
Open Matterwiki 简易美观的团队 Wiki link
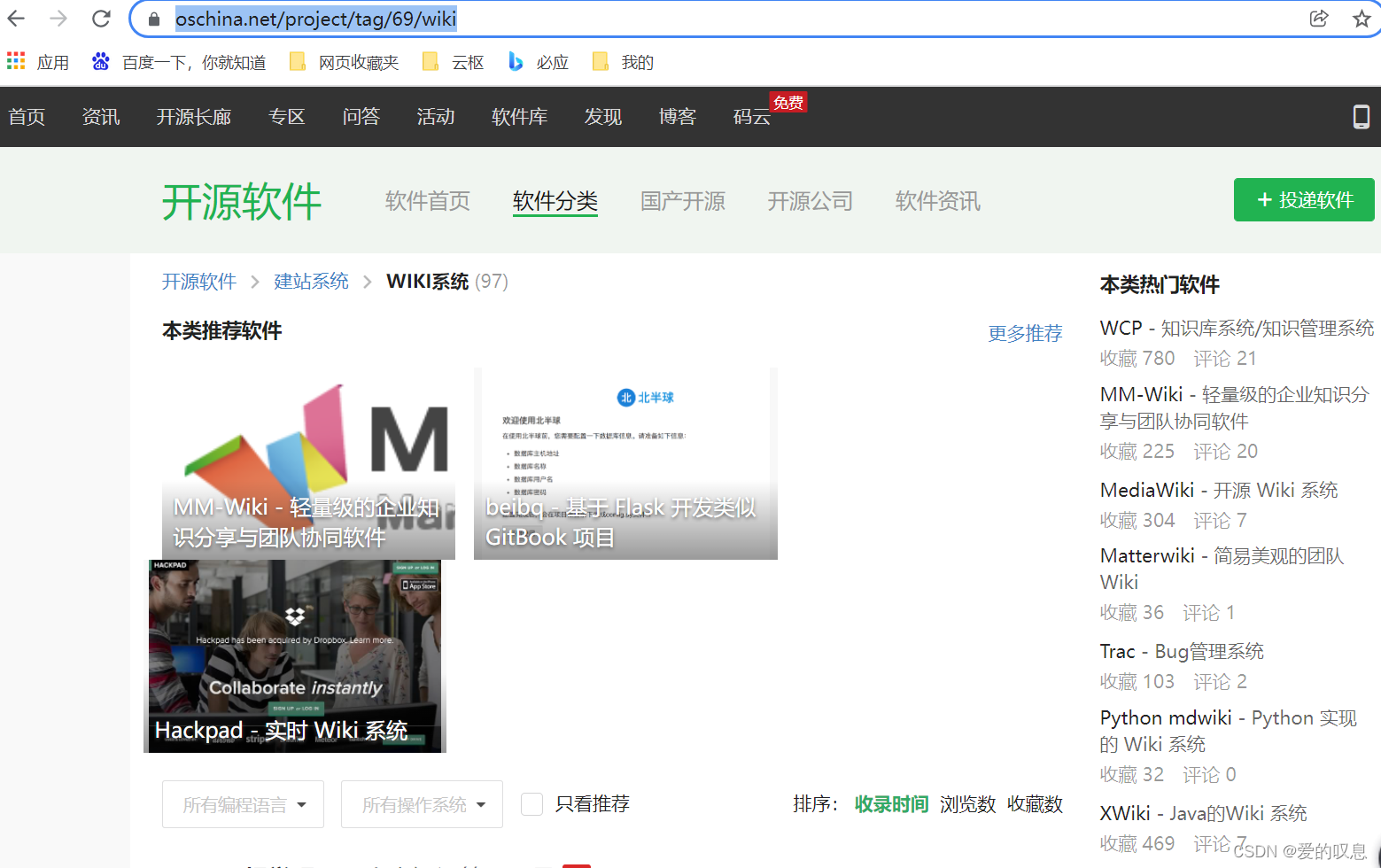1222,569
